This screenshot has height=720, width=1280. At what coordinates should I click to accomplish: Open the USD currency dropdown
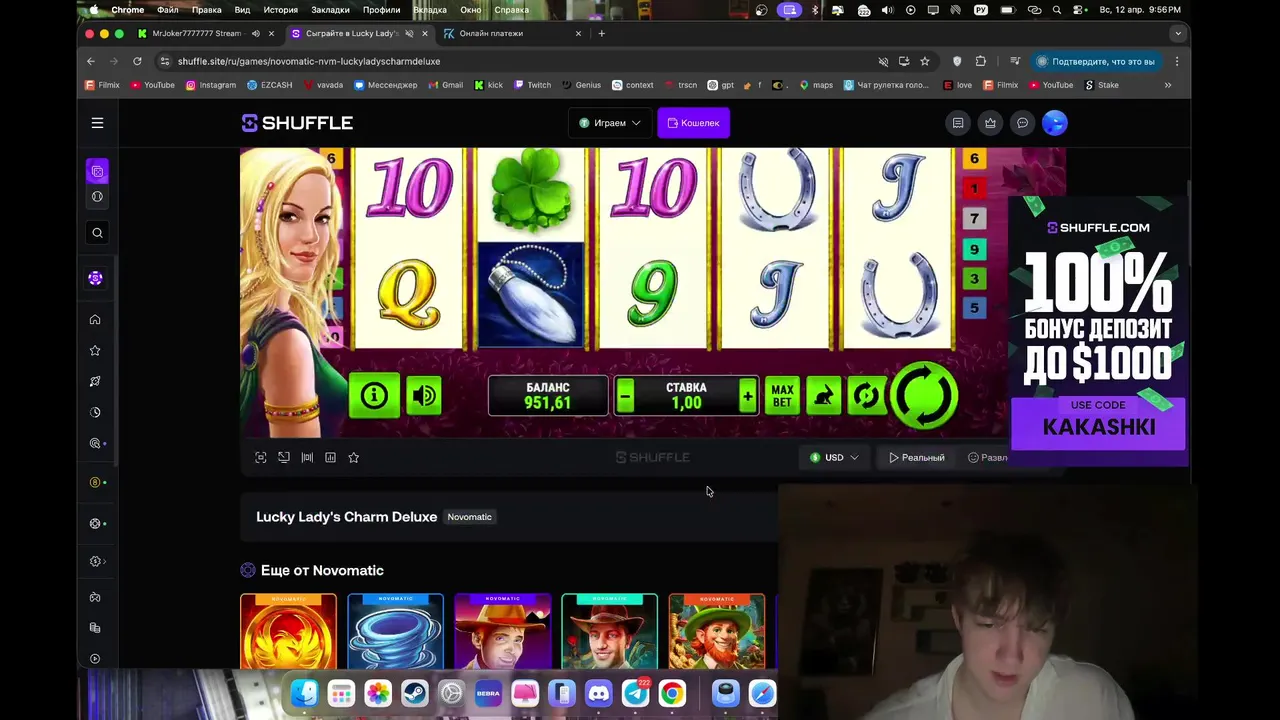tap(834, 457)
